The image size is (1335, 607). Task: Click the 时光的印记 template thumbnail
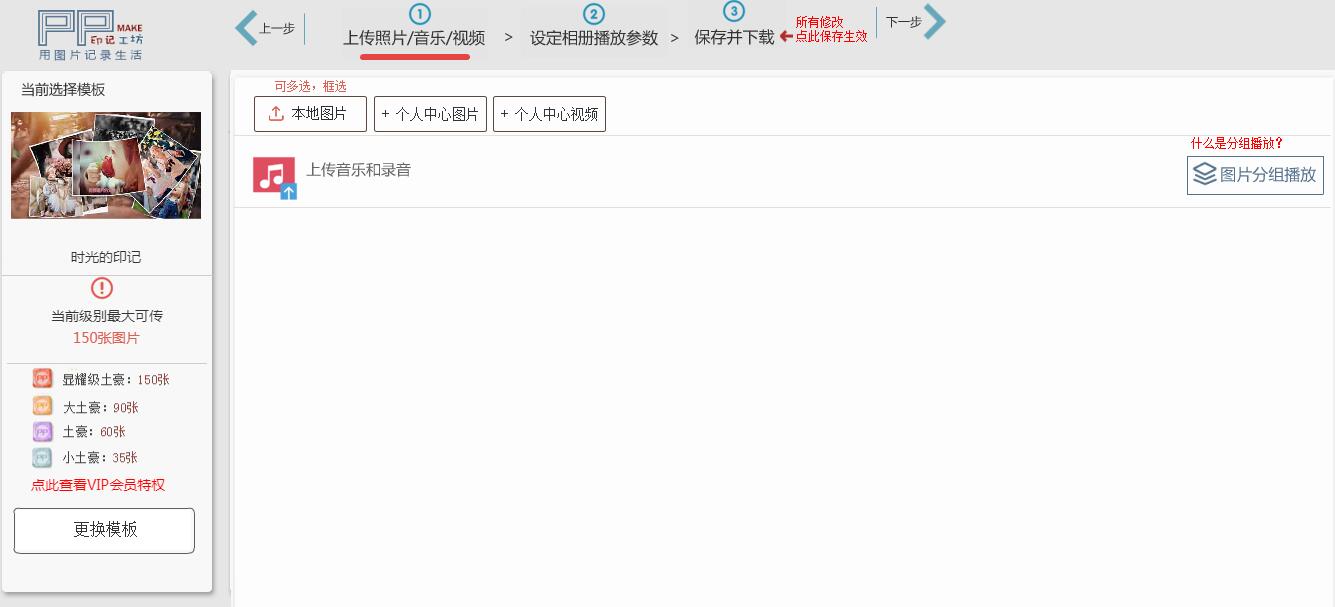(106, 165)
